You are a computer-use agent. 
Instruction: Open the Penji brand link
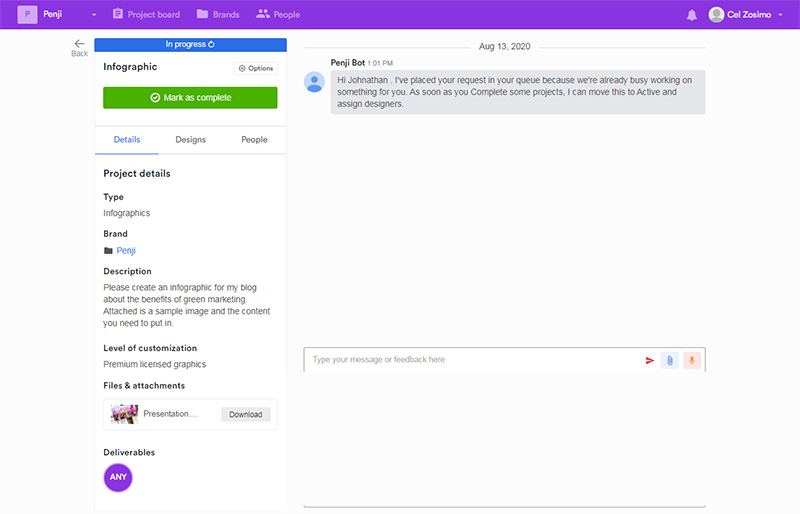click(126, 250)
